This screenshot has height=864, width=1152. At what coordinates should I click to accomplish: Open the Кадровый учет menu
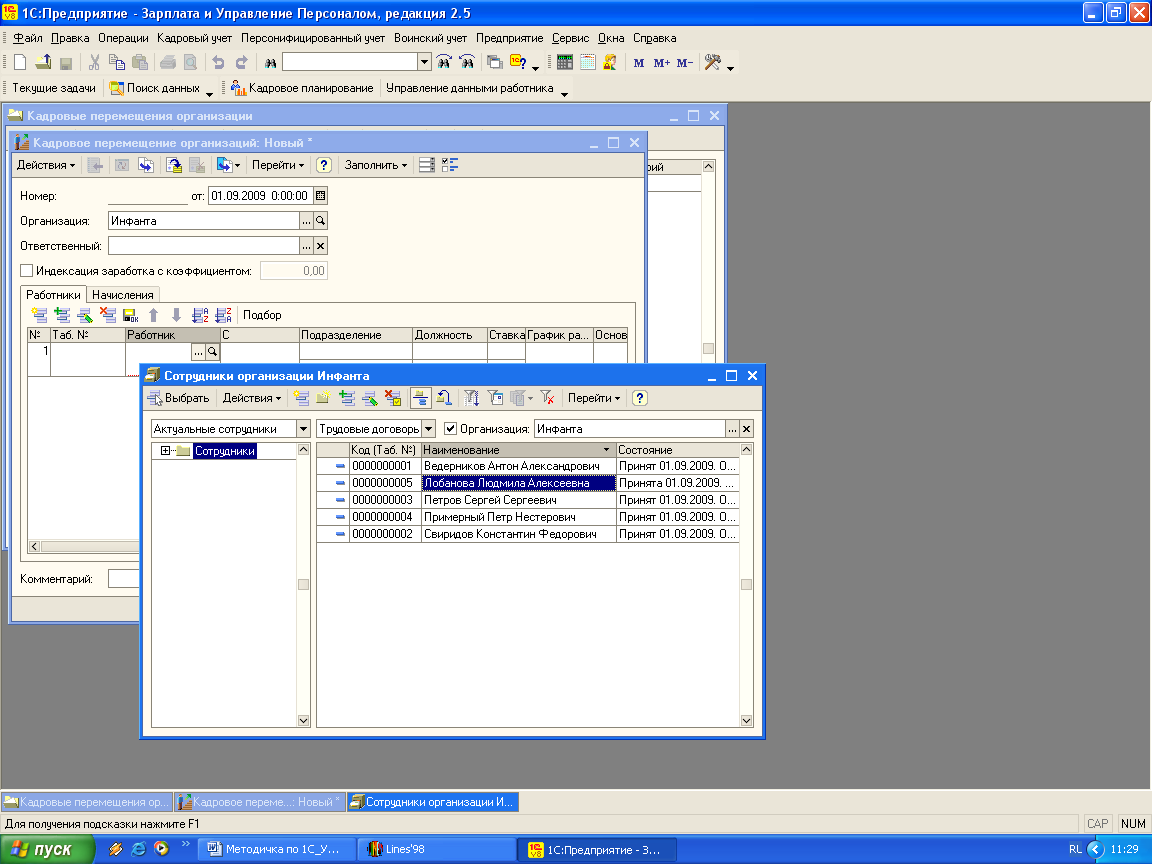coord(194,38)
